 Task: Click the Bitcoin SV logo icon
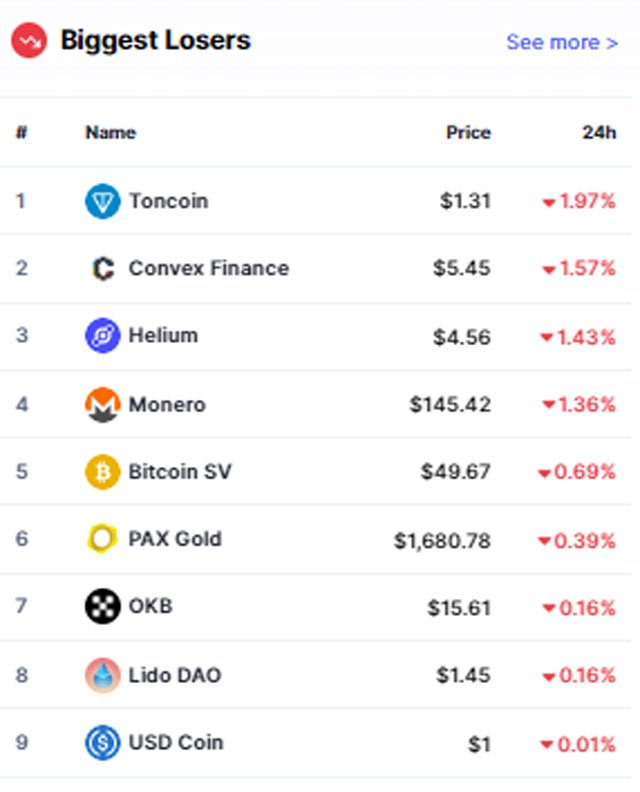tap(103, 472)
